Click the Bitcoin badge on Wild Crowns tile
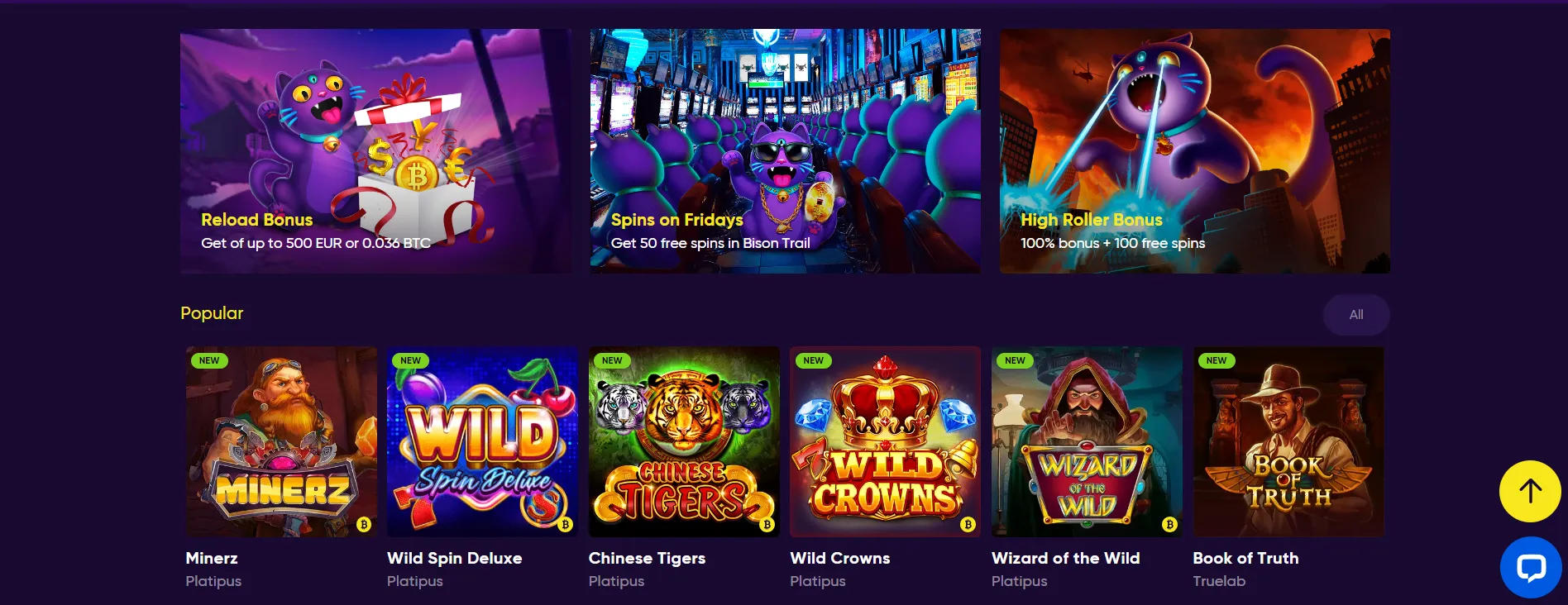The width and height of the screenshot is (1568, 605). [x=968, y=524]
